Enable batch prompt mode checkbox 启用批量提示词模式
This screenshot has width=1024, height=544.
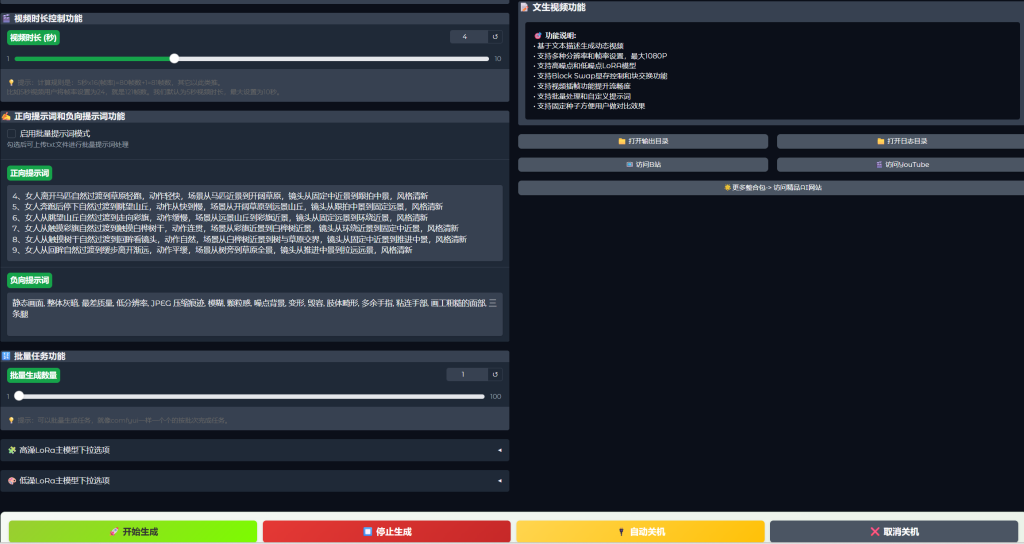(x=12, y=133)
